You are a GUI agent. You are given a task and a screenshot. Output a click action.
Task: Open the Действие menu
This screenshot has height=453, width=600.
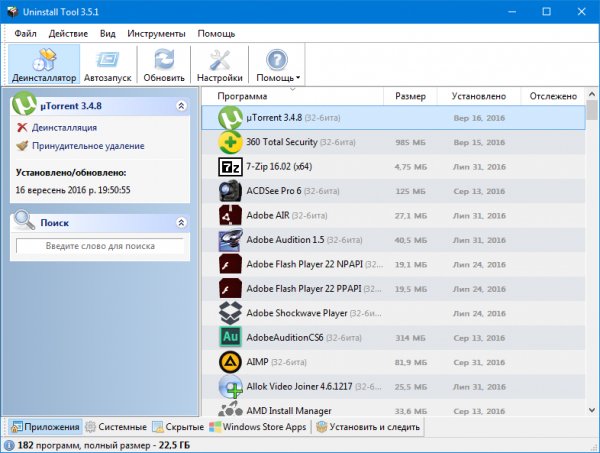click(x=68, y=34)
